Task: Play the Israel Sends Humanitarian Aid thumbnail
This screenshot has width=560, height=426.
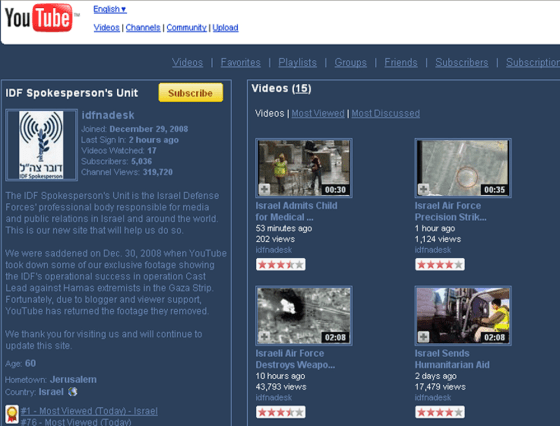Action: tap(463, 316)
